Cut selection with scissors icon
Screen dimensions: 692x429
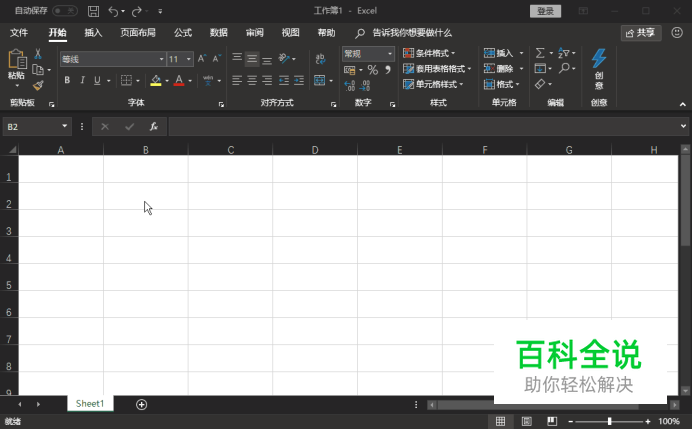tap(38, 54)
